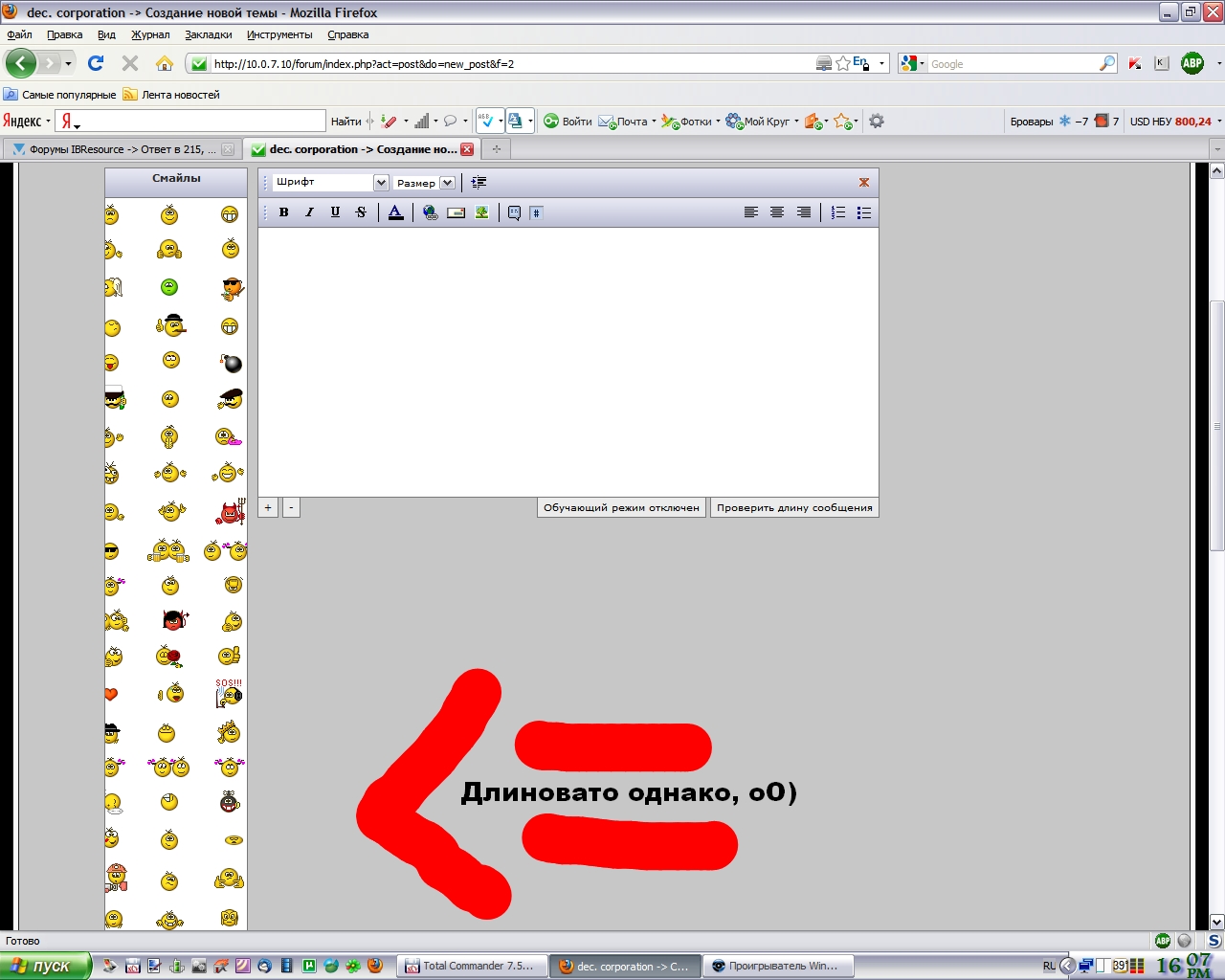Image resolution: width=1225 pixels, height=980 pixels.
Task: Open the Размер size dropdown
Action: point(425,183)
